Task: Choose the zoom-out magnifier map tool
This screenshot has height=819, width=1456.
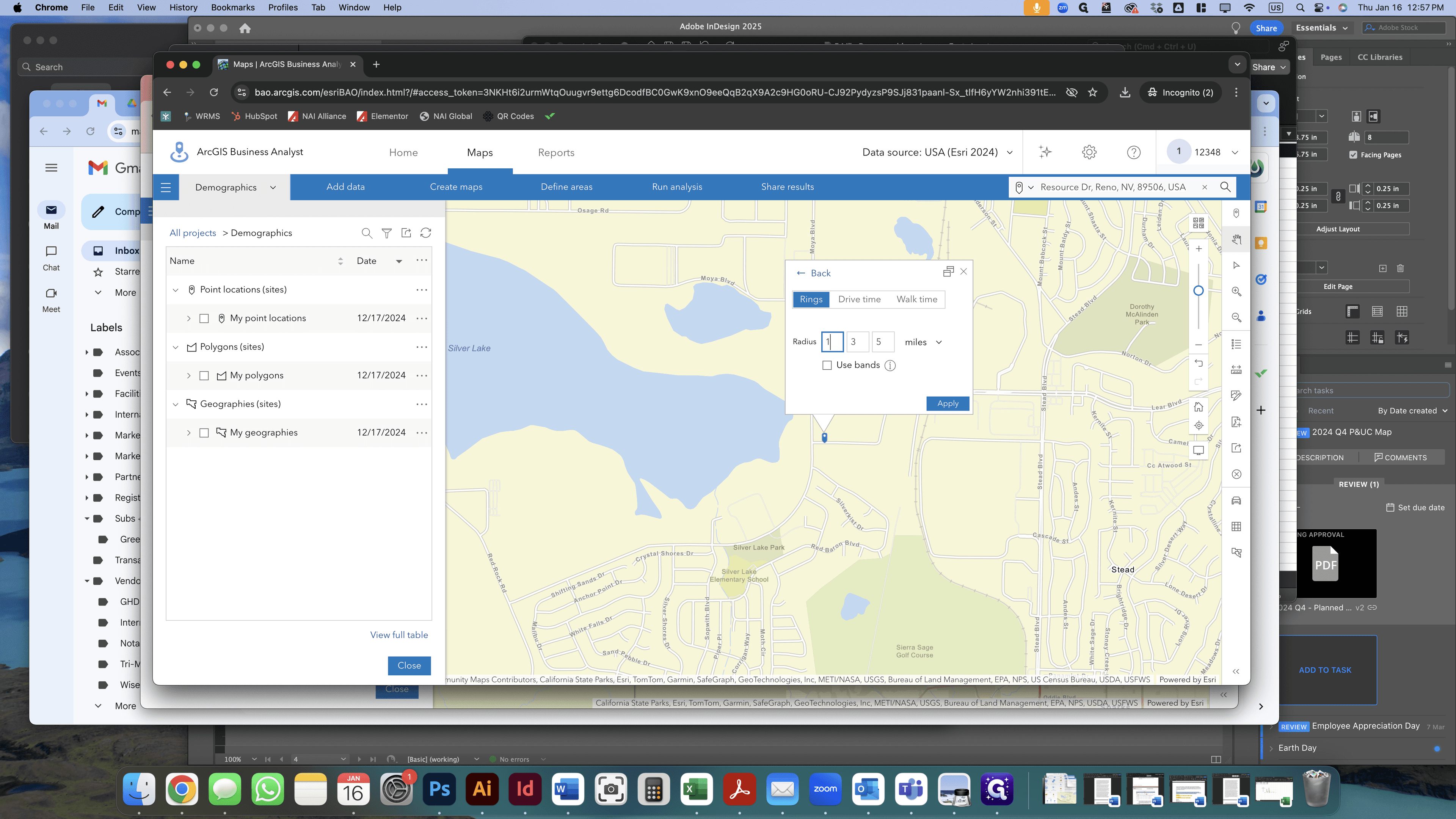Action: [x=1236, y=318]
